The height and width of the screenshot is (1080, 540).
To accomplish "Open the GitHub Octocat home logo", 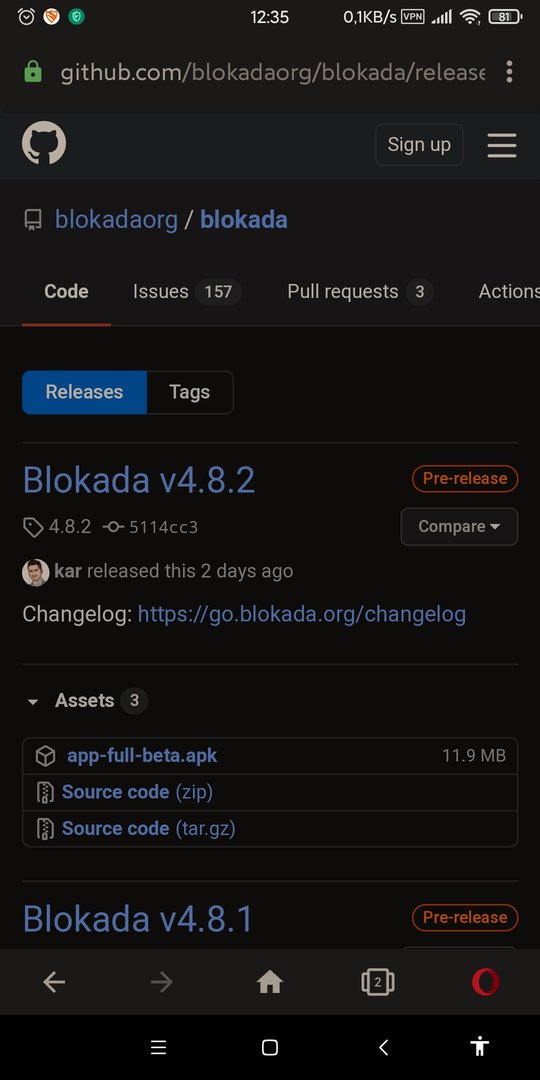I will (x=43, y=143).
